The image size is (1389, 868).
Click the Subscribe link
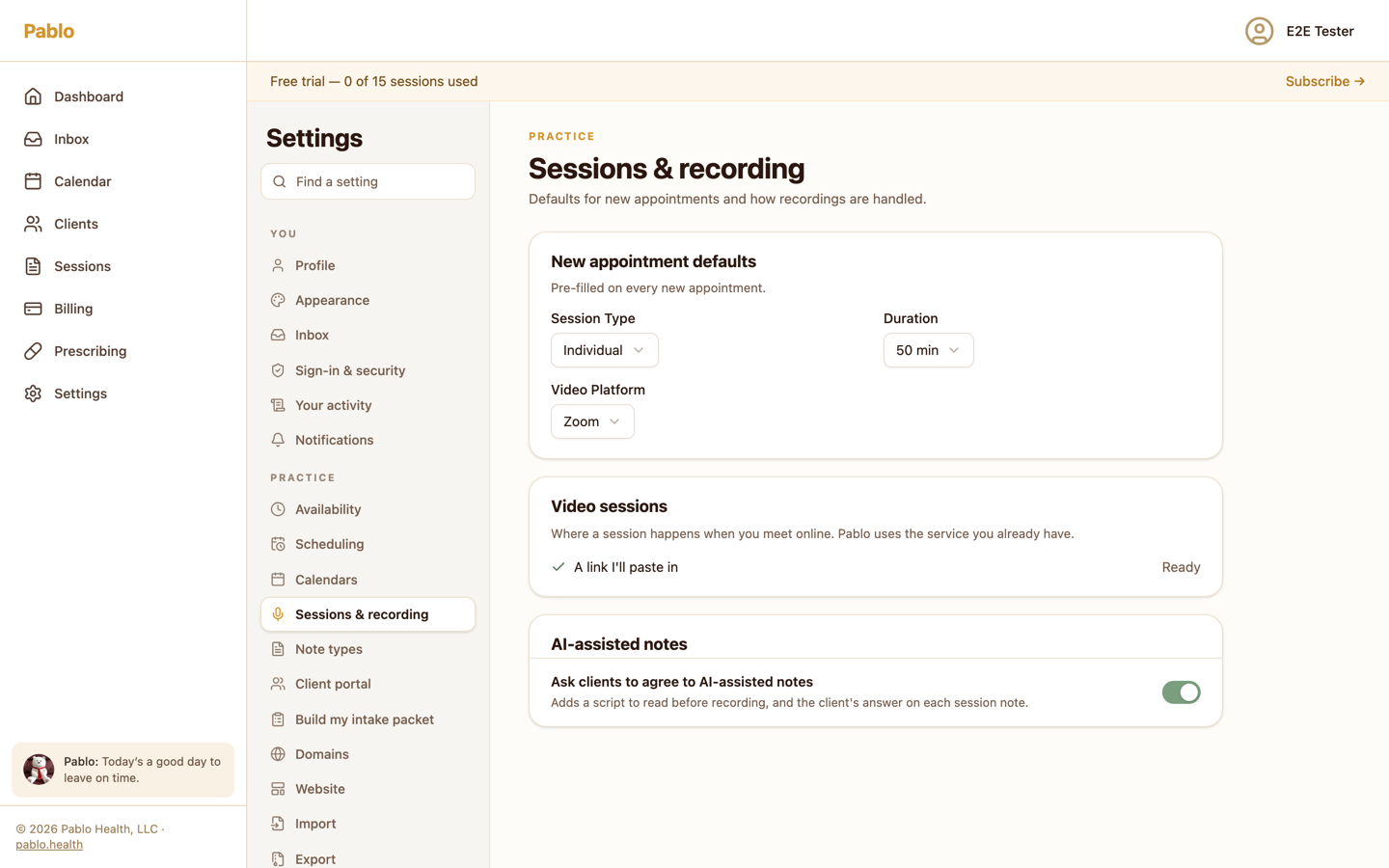point(1324,81)
